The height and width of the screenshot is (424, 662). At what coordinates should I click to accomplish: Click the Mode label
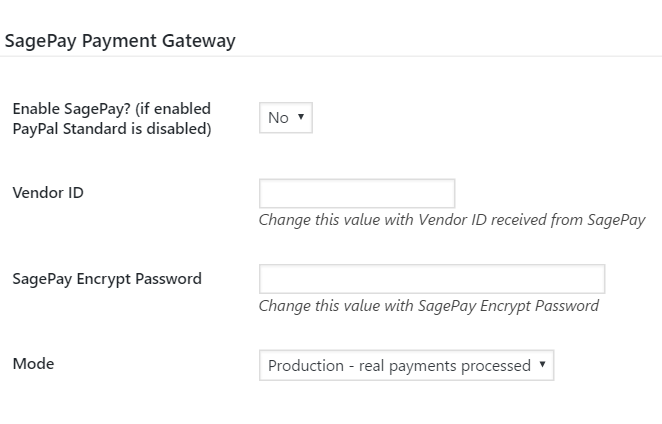pyautogui.click(x=33, y=364)
